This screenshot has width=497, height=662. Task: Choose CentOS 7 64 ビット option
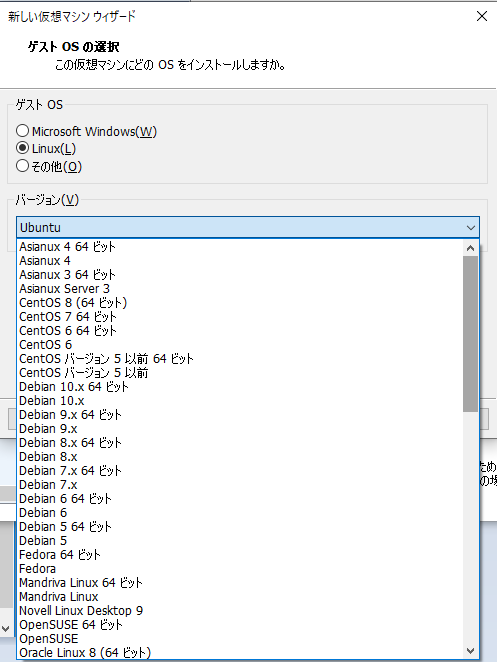click(241, 317)
